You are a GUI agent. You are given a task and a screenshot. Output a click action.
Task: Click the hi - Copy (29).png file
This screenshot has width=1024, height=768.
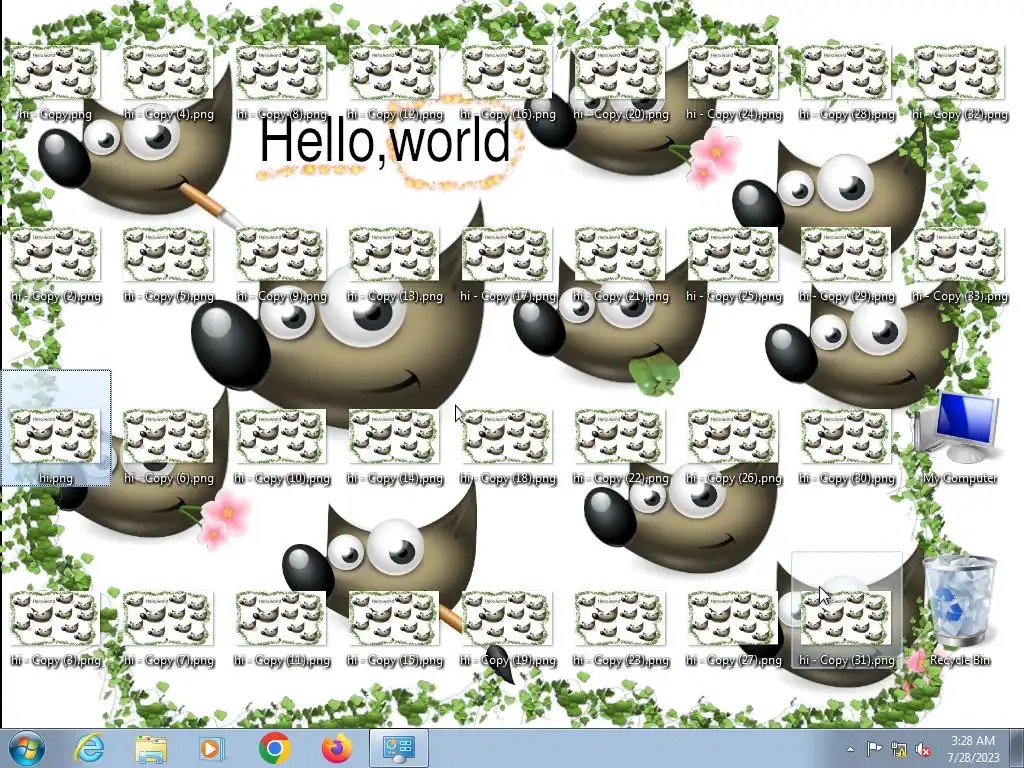coord(846,264)
